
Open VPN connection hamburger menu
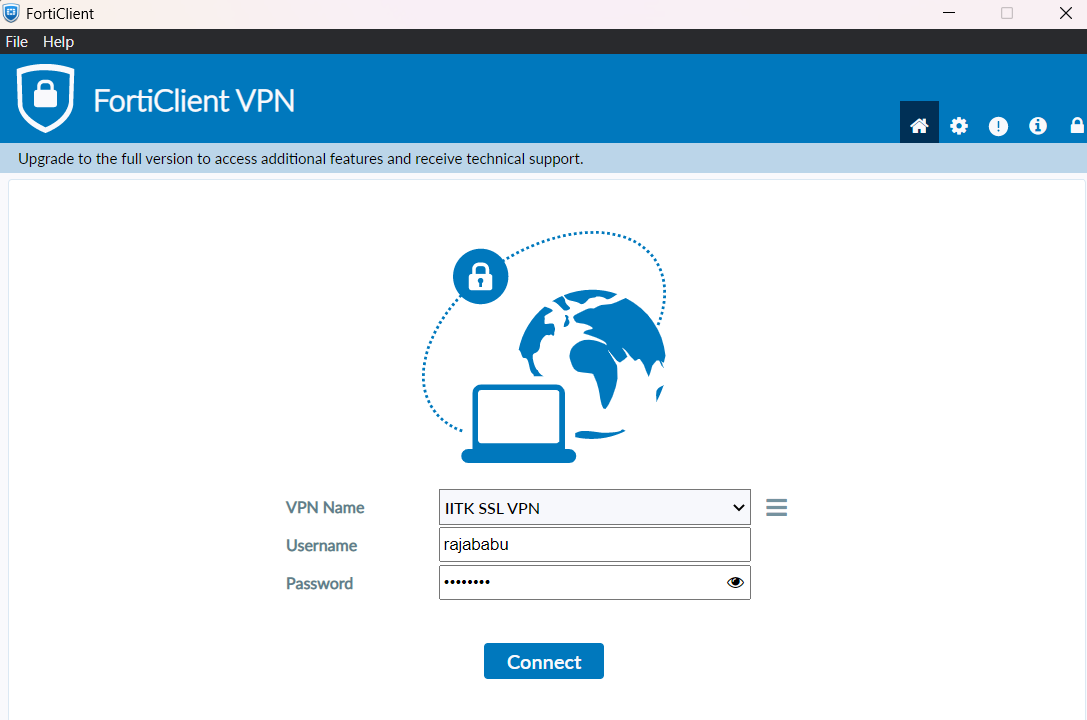[x=776, y=507]
